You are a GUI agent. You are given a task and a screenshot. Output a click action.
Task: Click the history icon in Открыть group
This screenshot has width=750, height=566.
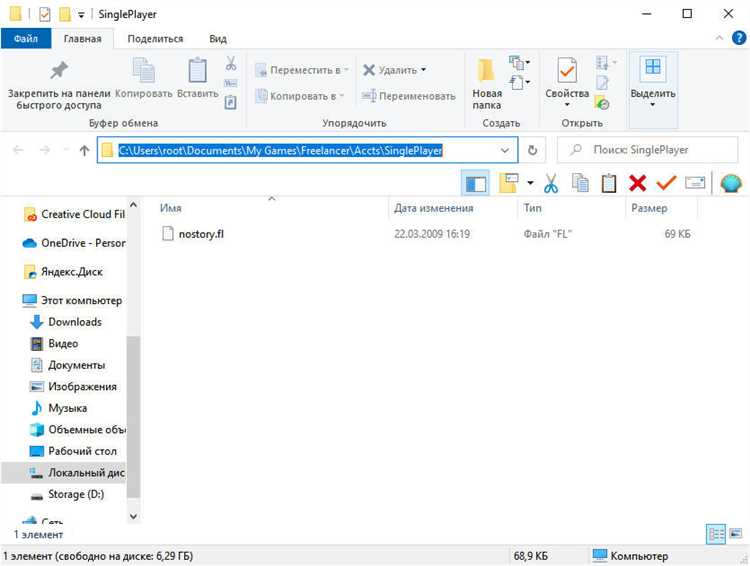pos(602,102)
